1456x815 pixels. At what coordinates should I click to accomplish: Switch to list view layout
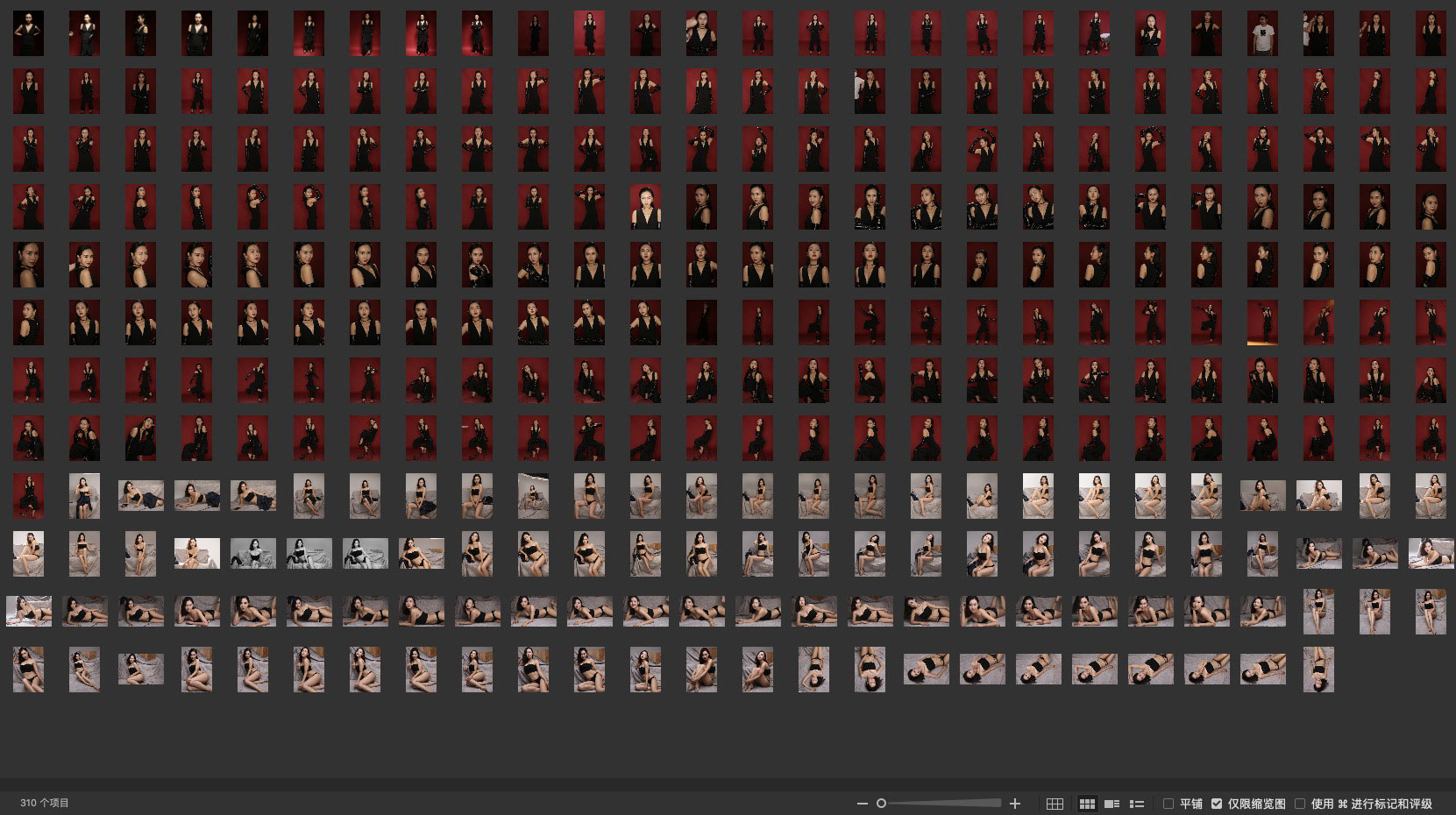[1137, 804]
